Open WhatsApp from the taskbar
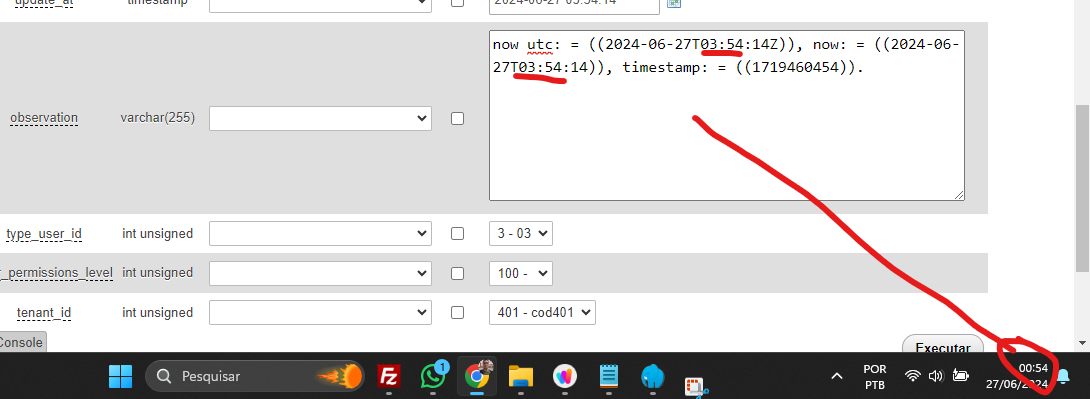This screenshot has height=399, width=1090. [x=433, y=377]
